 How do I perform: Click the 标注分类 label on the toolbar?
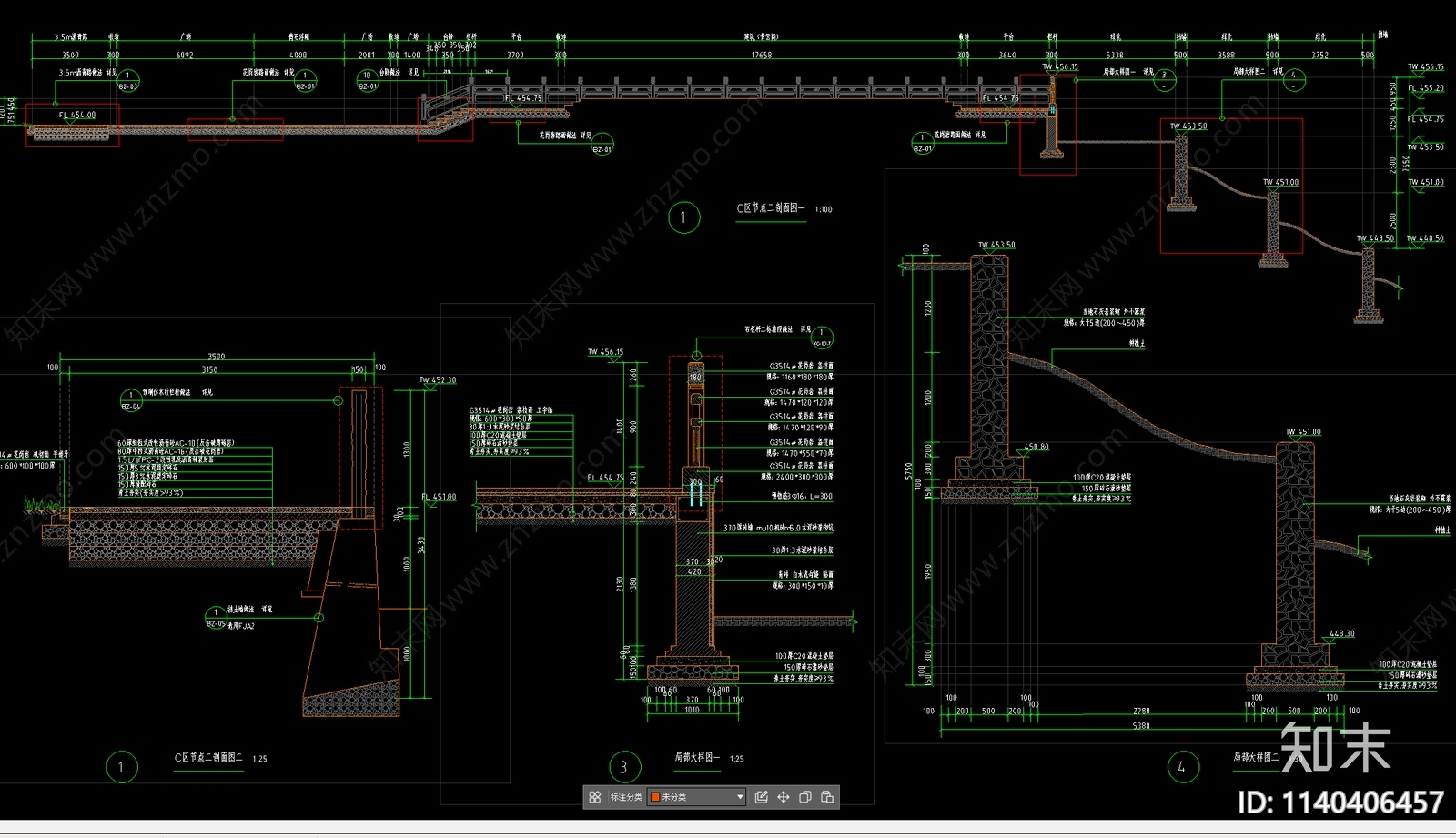pos(626,797)
